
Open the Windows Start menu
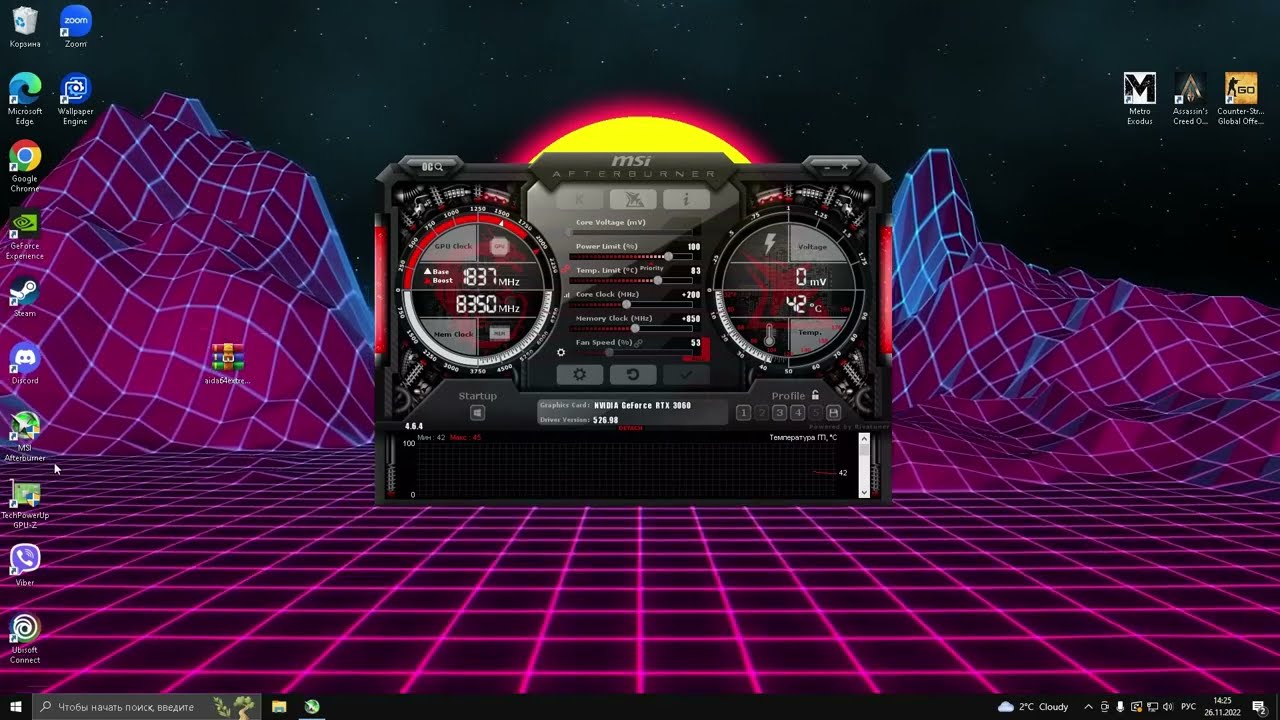click(x=16, y=706)
